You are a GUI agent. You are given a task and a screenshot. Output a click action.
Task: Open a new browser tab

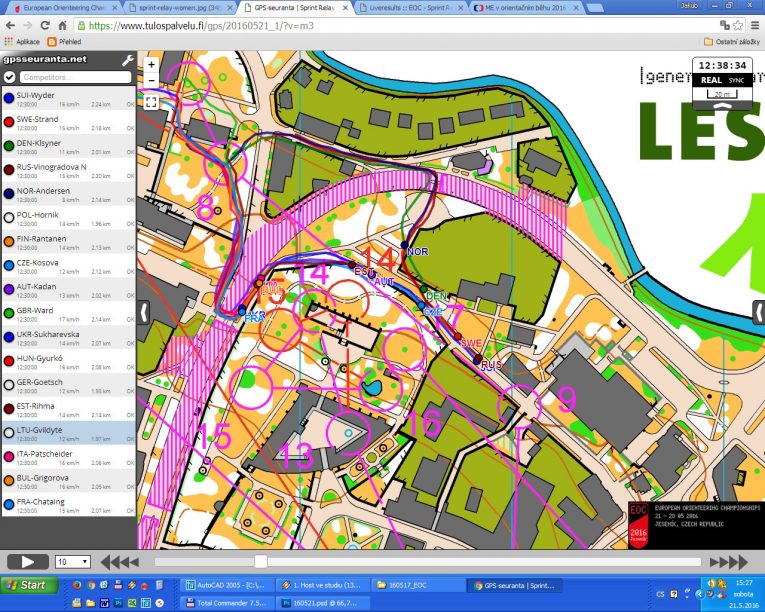coord(594,7)
